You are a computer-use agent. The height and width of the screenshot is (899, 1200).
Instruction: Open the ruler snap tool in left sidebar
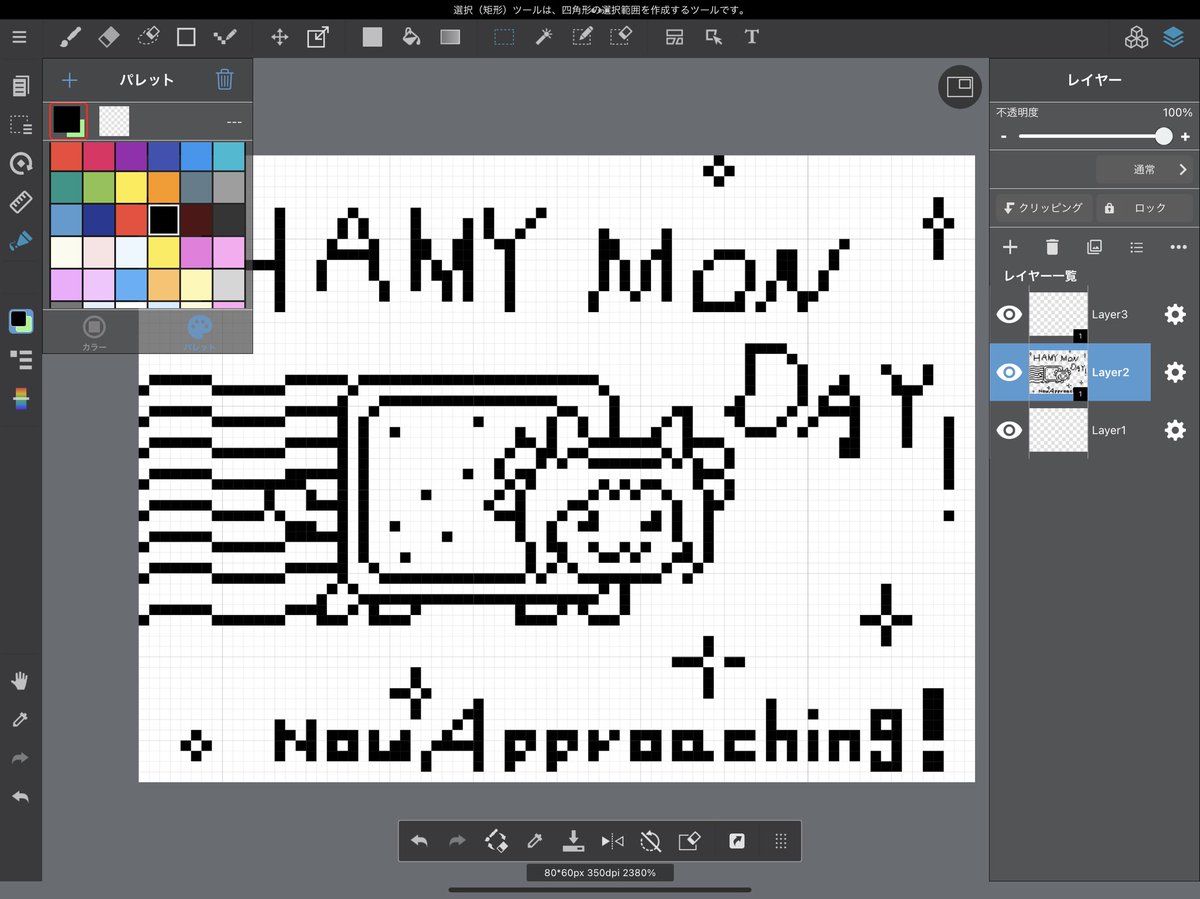pos(20,202)
